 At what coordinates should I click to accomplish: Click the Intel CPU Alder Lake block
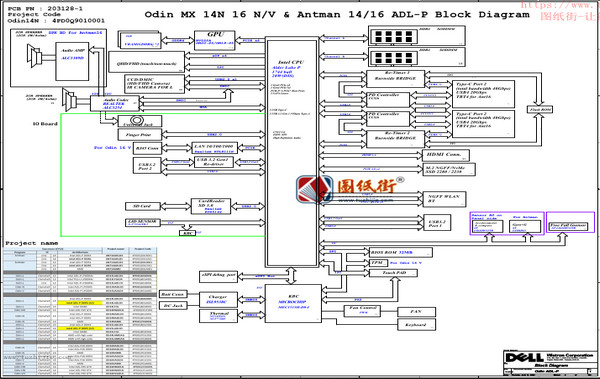click(x=292, y=152)
